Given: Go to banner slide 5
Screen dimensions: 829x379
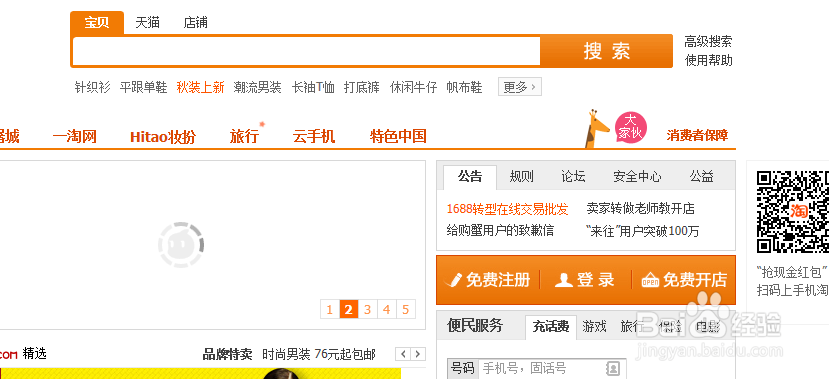Looking at the screenshot, I should [x=406, y=309].
